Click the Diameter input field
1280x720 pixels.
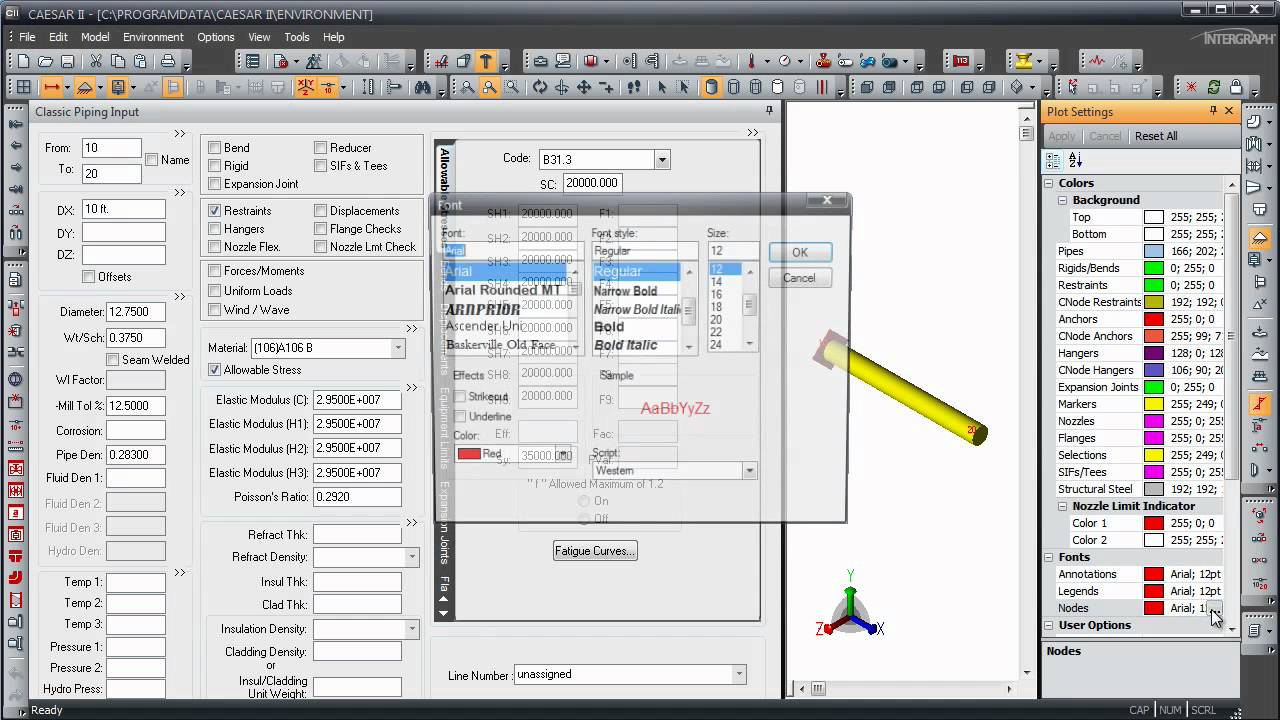pyautogui.click(x=135, y=312)
